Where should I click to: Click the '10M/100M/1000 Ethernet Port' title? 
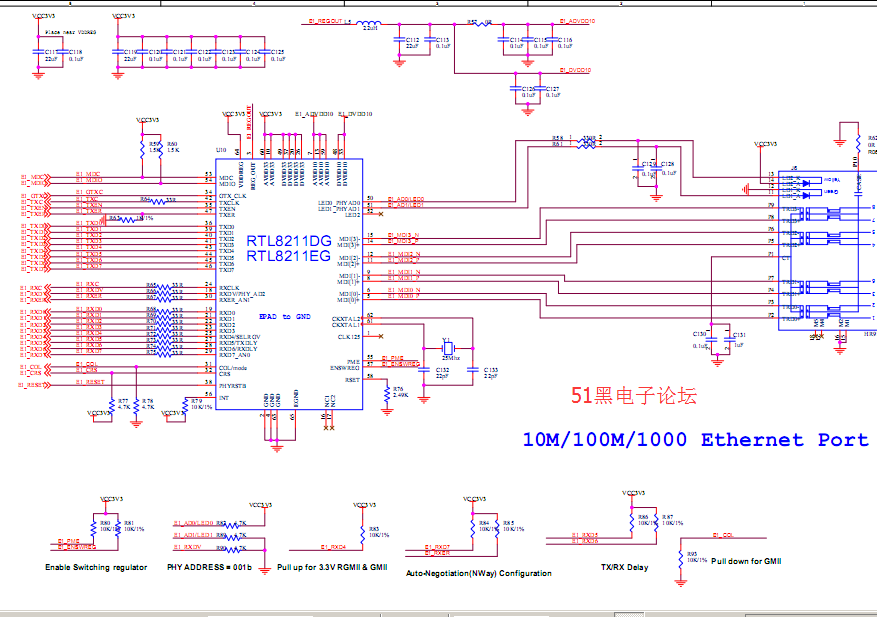coord(696,440)
